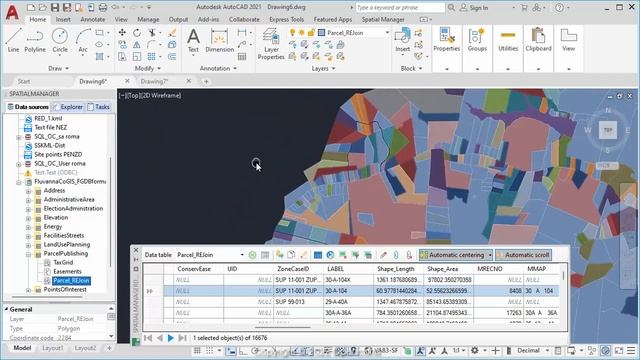Switch to the Drawing7 document tab

pyautogui.click(x=154, y=81)
